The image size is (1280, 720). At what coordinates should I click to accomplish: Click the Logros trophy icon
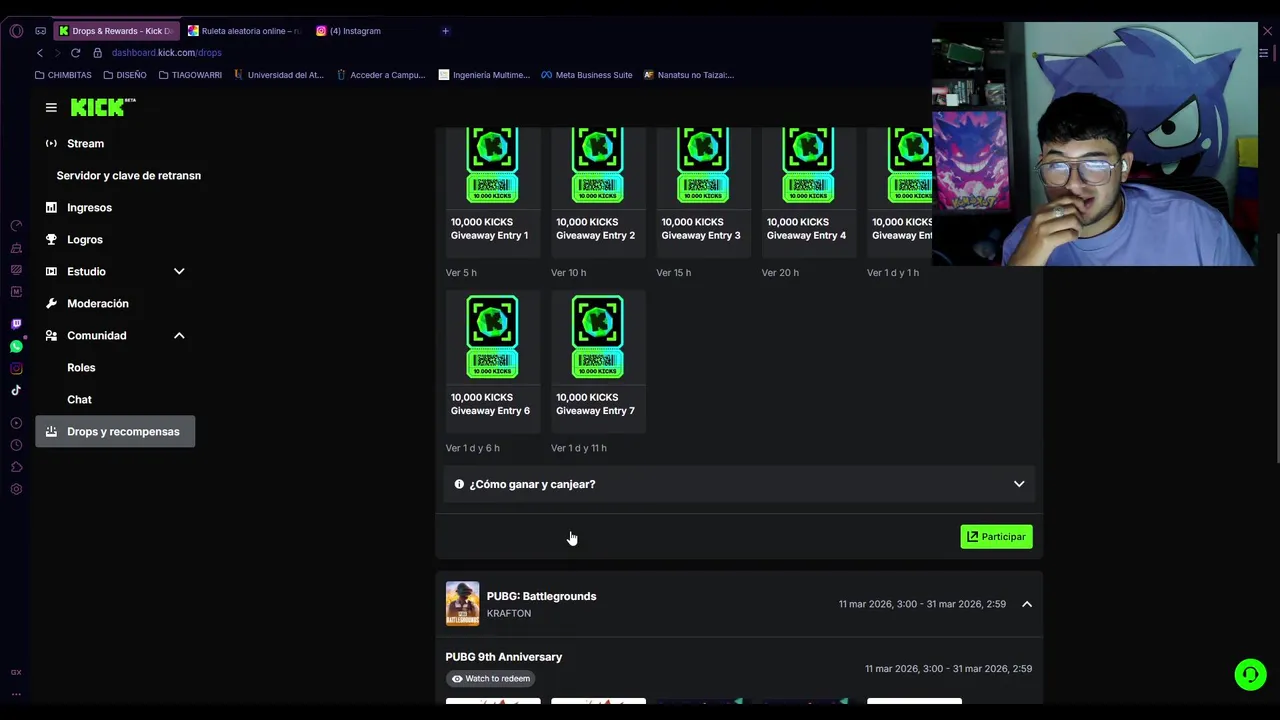51,239
